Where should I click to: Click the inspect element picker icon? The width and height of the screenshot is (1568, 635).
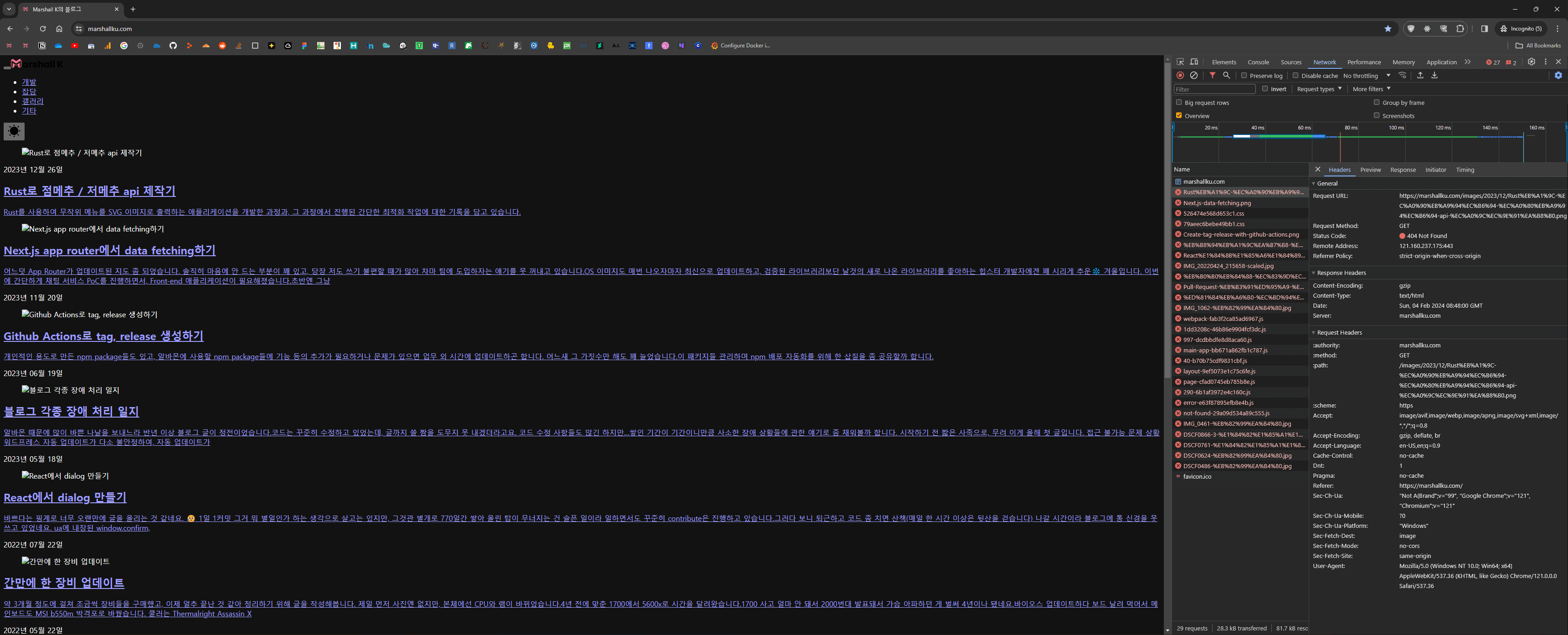coord(1180,62)
